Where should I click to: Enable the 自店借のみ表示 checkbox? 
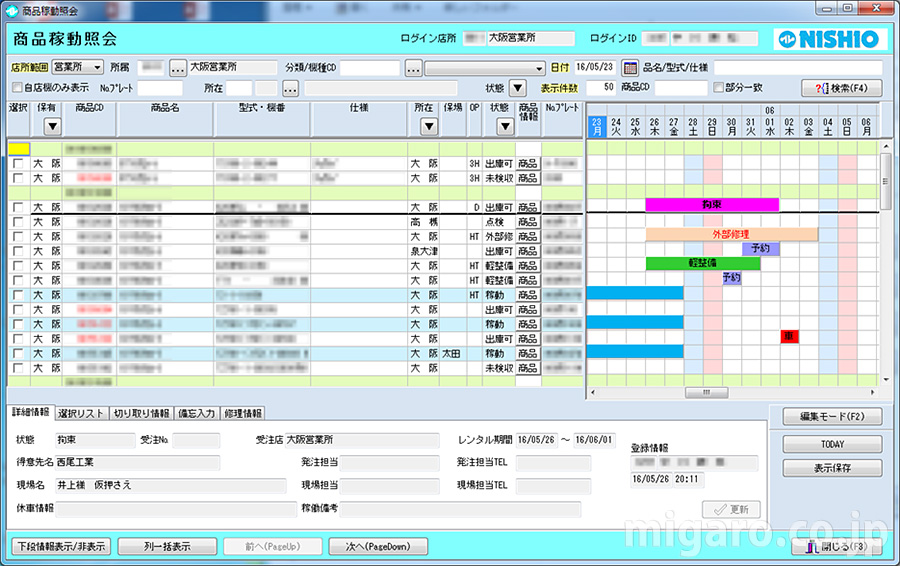pyautogui.click(x=17, y=88)
